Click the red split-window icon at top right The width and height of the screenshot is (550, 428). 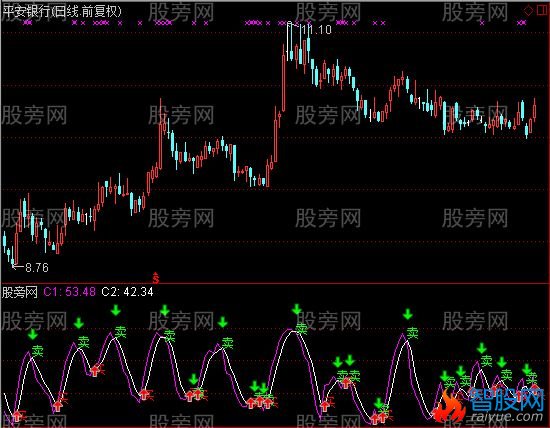pyautogui.click(x=543, y=10)
